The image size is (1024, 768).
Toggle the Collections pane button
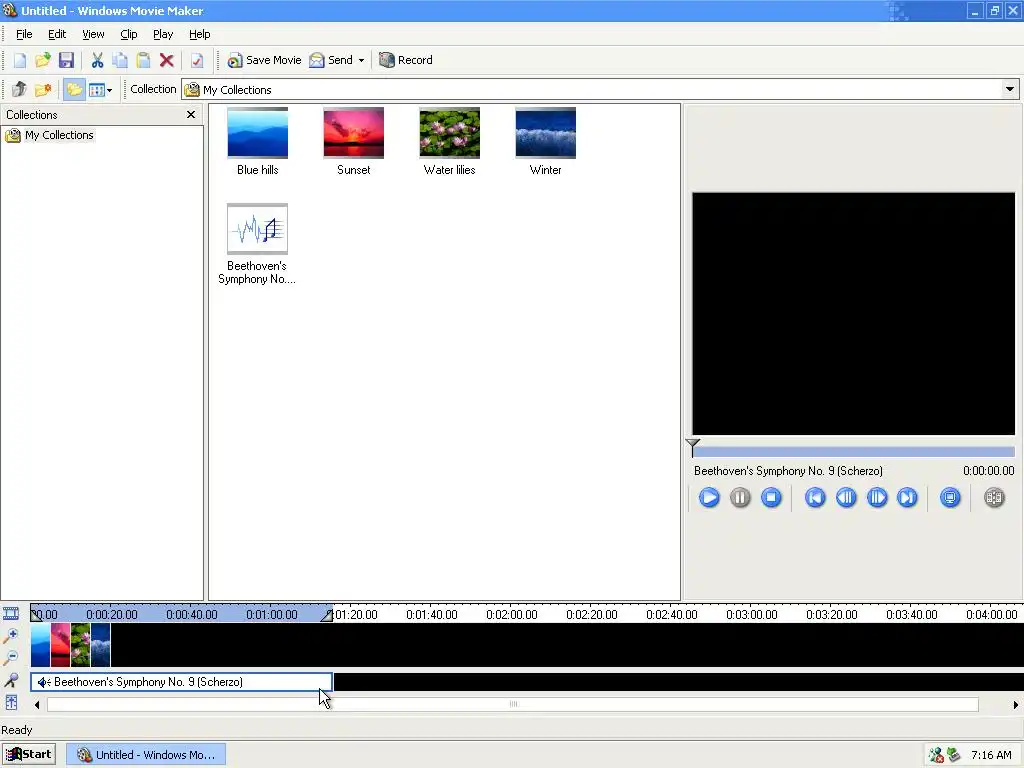click(74, 89)
